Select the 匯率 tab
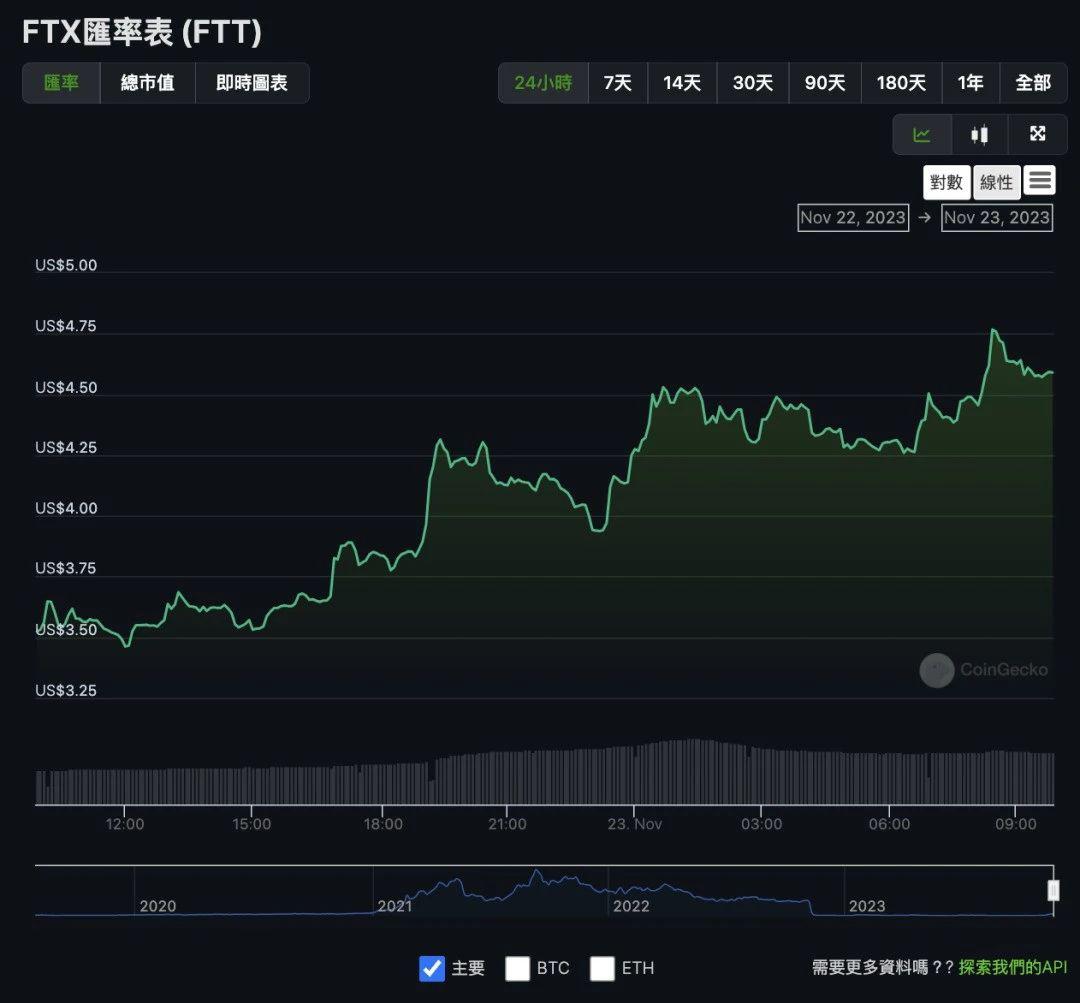Viewport: 1080px width, 1003px height. tap(60, 83)
